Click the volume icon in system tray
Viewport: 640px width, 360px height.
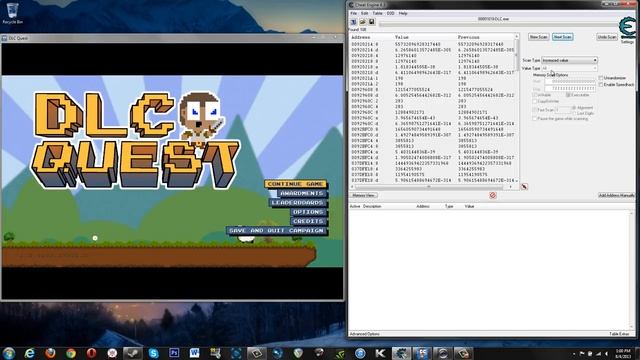coord(606,353)
